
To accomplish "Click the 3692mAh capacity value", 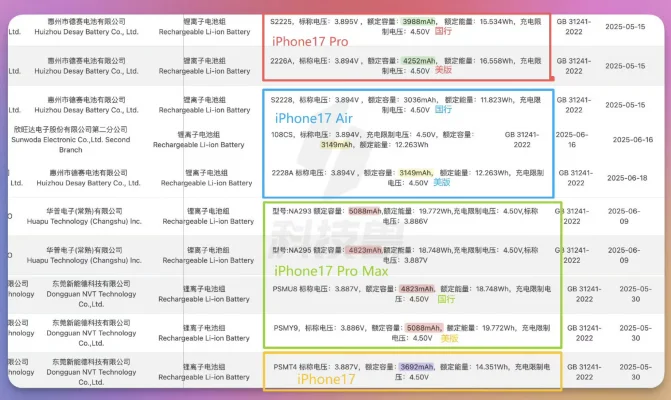I will tap(416, 367).
